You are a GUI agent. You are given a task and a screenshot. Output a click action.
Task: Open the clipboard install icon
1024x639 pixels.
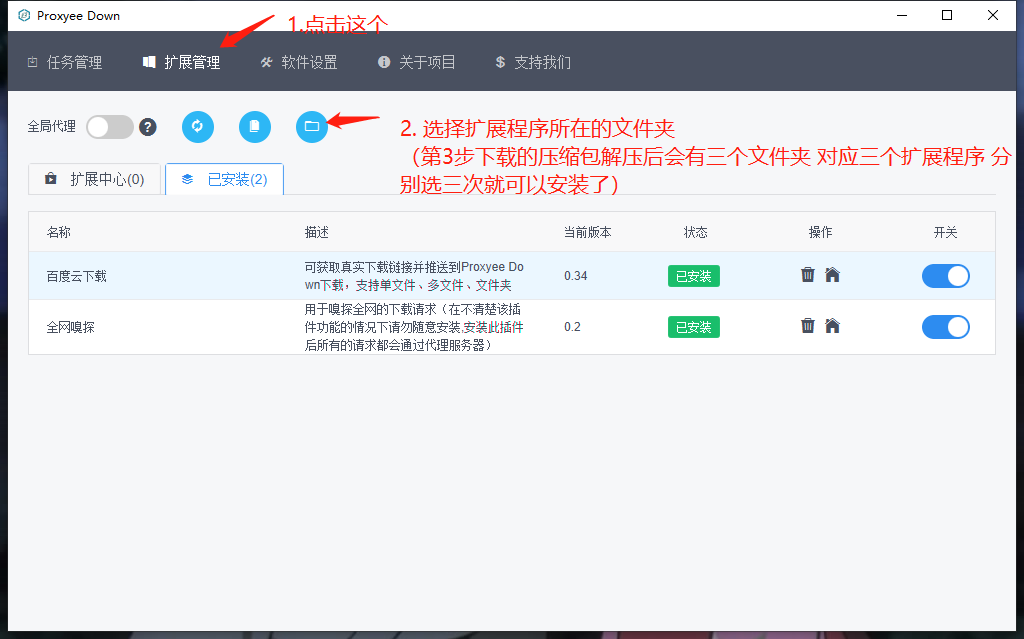pos(254,127)
